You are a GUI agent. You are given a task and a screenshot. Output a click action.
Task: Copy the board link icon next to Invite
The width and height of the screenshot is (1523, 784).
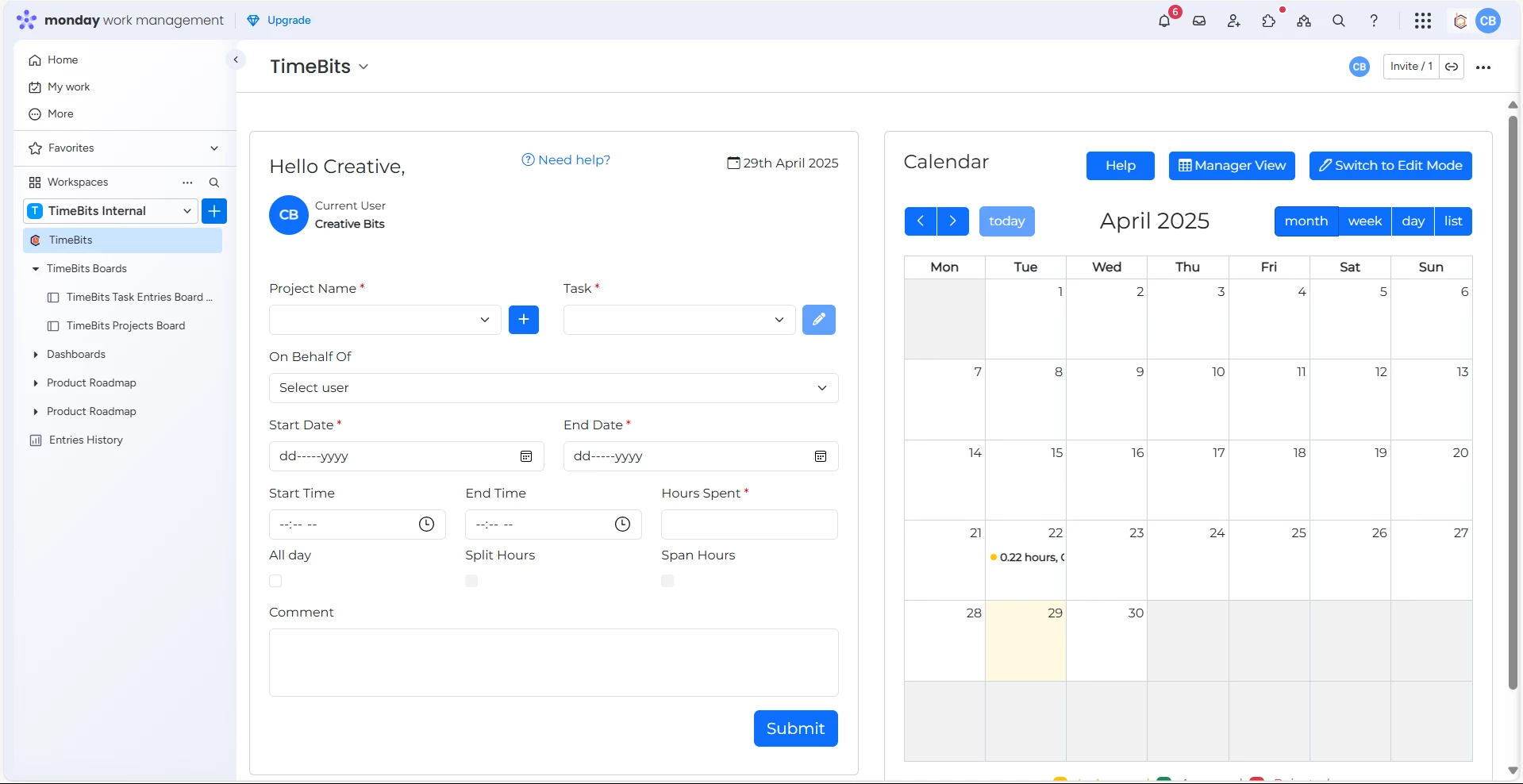[1452, 67]
